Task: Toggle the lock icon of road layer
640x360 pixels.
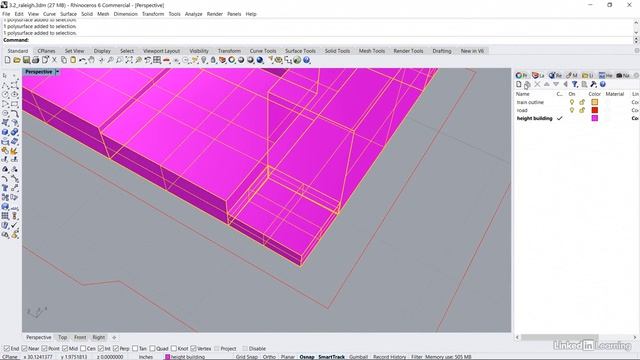Action: 582,110
